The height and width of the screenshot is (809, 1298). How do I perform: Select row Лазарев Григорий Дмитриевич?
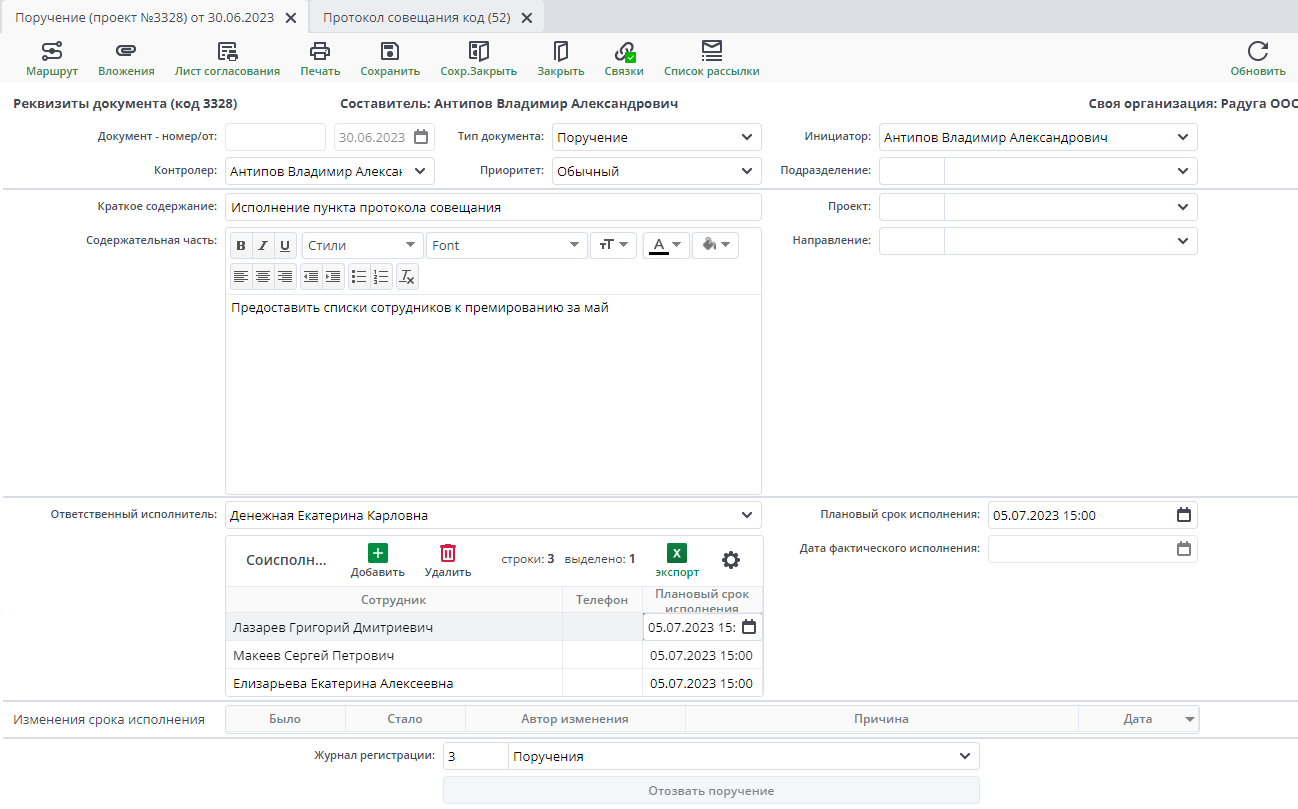tap(494, 627)
